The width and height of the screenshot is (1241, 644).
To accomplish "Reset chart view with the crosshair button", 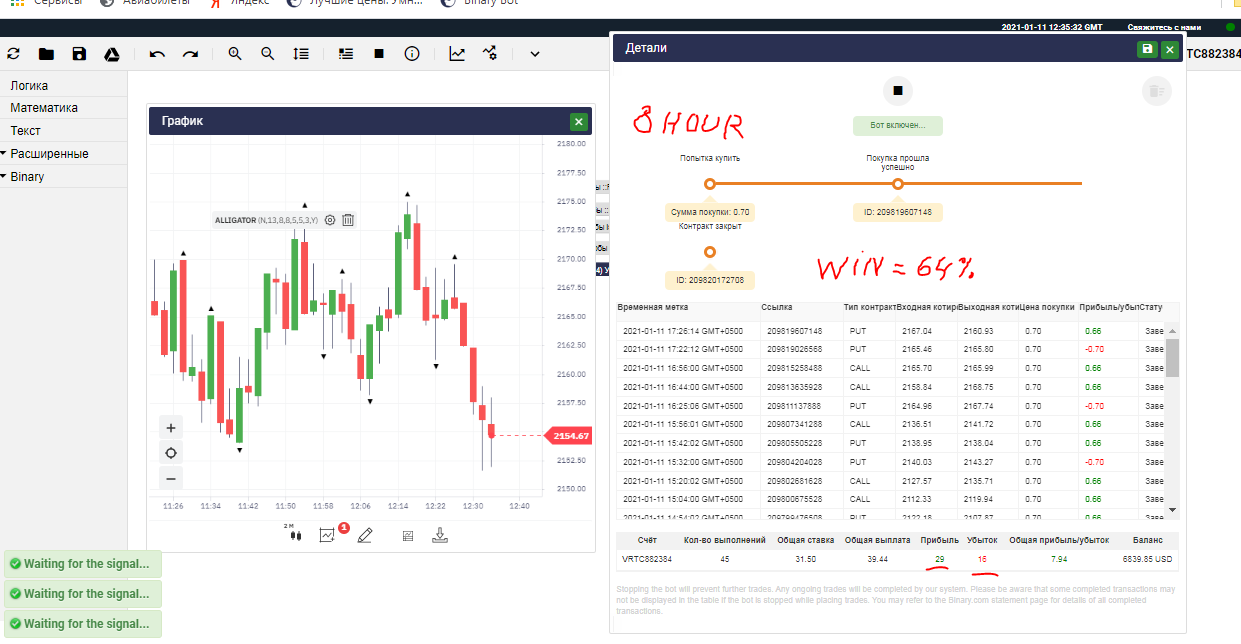I will coord(171,453).
